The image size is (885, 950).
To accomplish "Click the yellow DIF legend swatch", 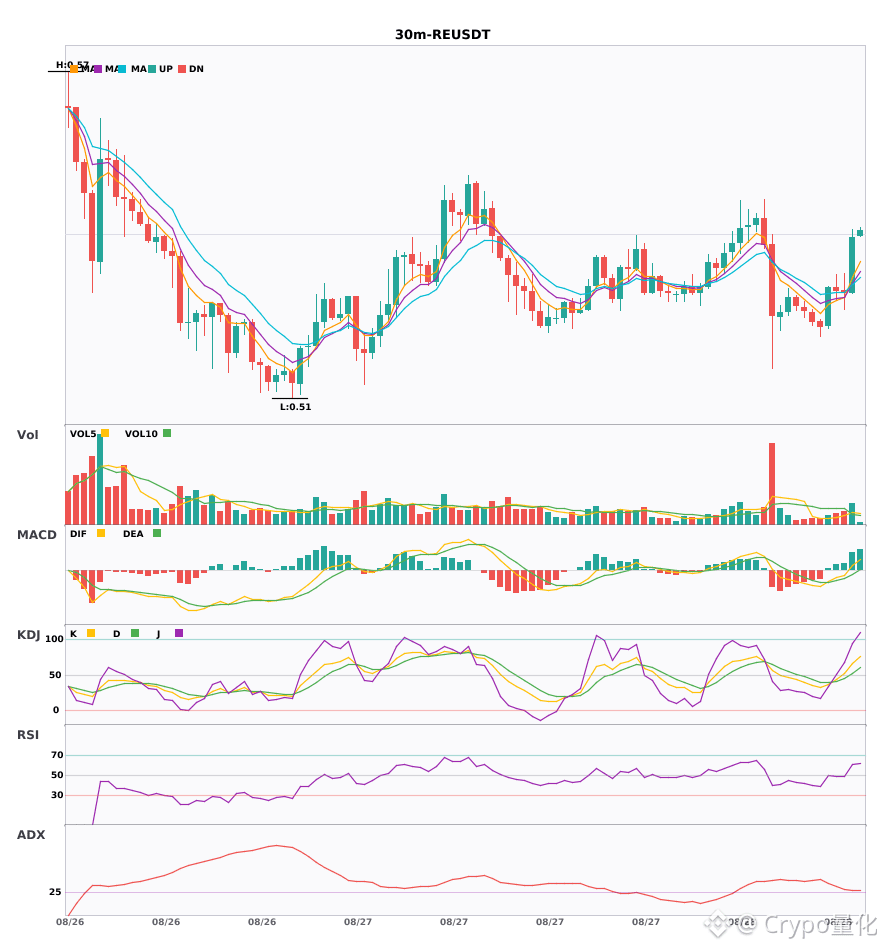I will click(x=101, y=533).
